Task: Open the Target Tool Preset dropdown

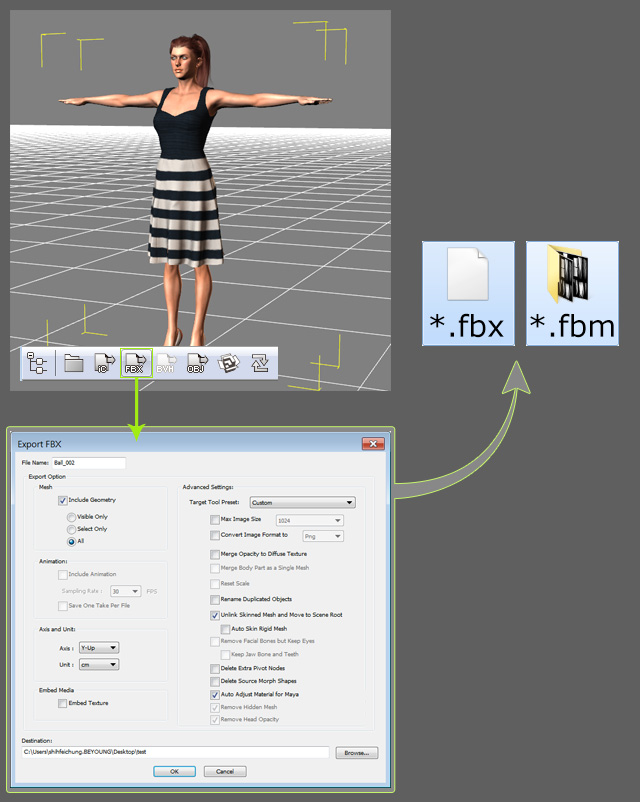Action: pyautogui.click(x=302, y=502)
